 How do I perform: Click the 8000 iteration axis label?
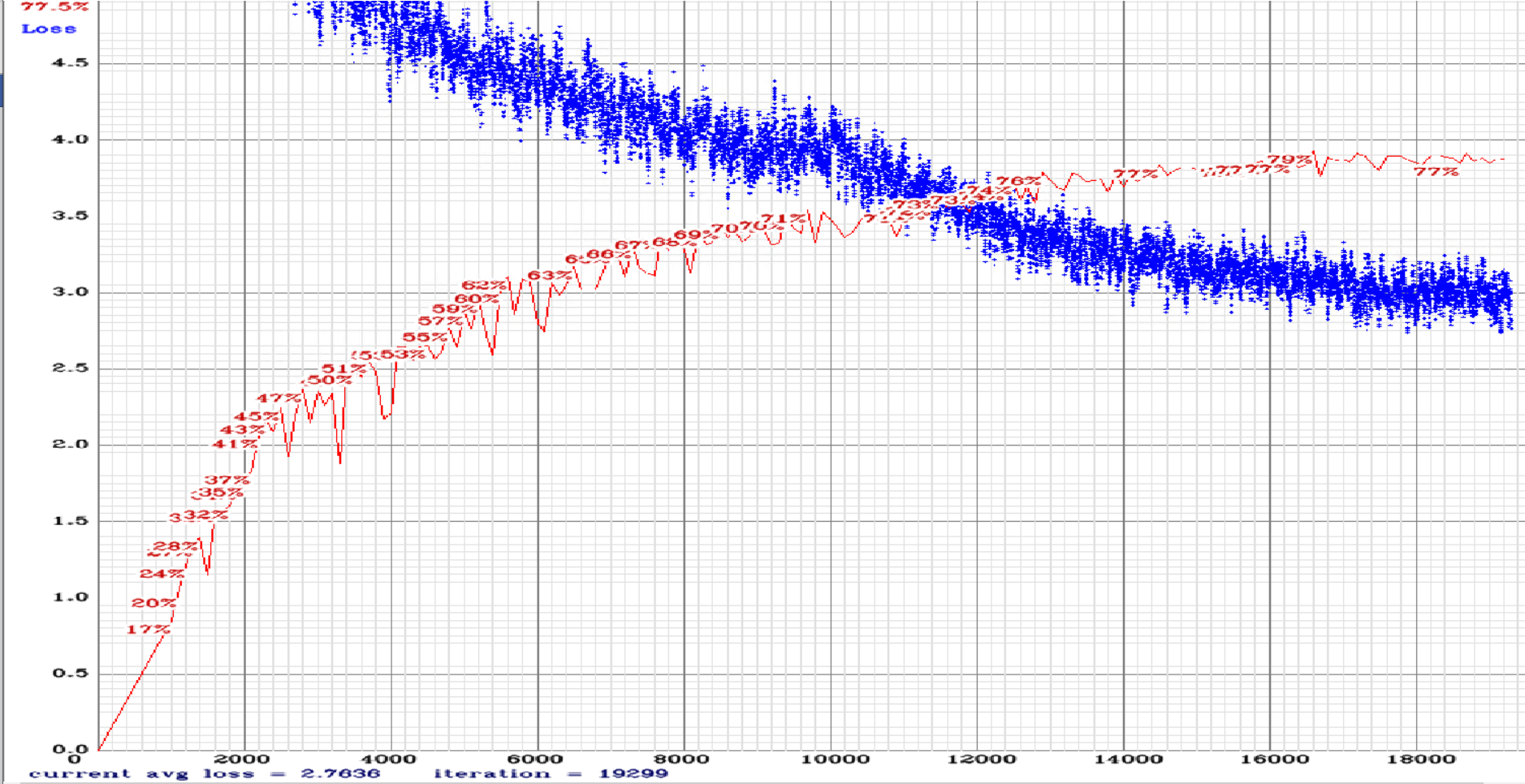[x=681, y=759]
